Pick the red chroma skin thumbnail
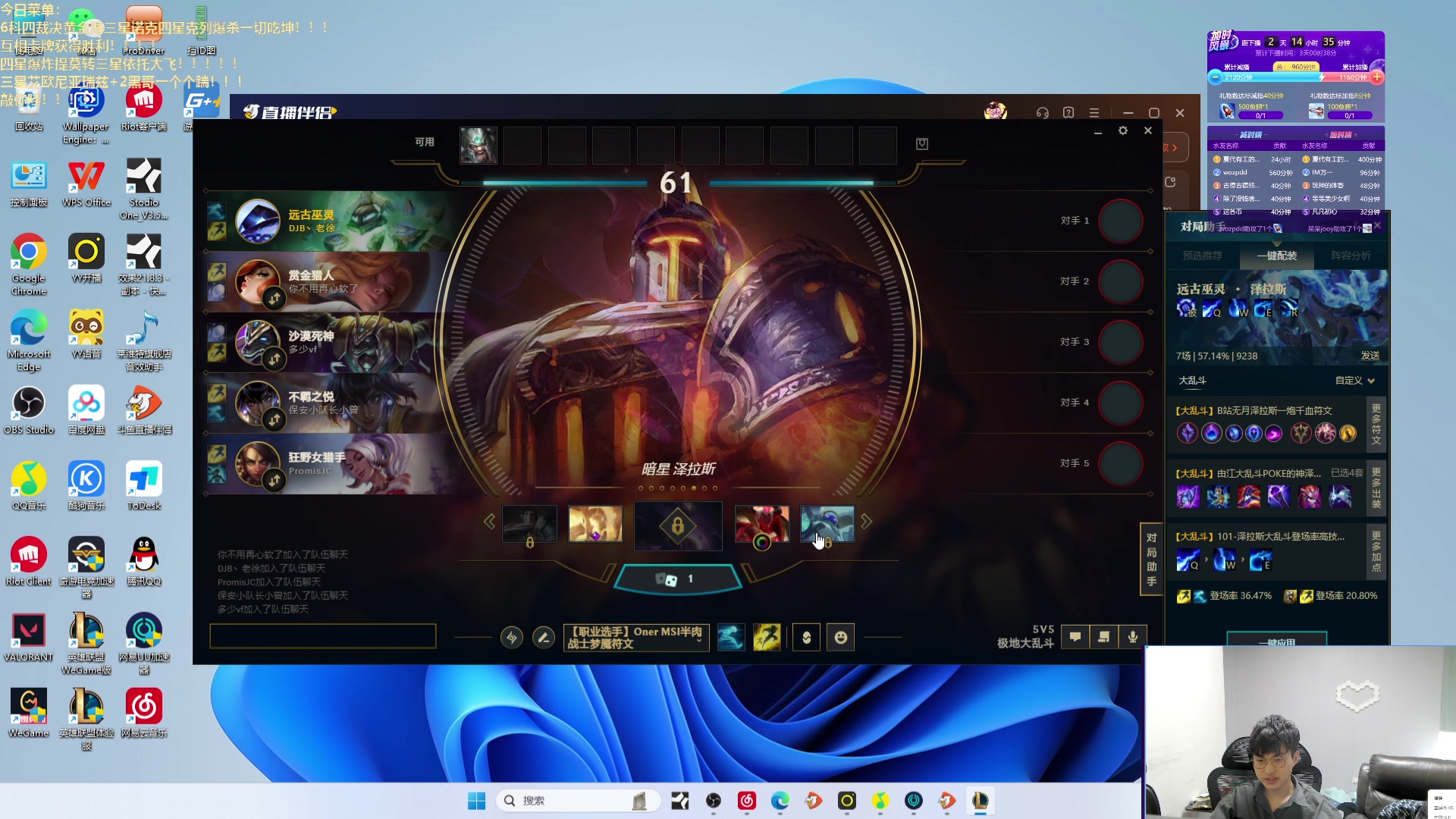This screenshot has width=1456, height=819. tap(762, 524)
